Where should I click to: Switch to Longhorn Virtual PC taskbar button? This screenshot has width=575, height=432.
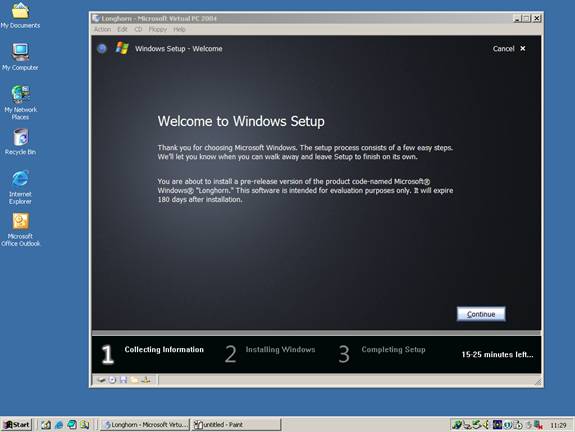[x=145, y=425]
